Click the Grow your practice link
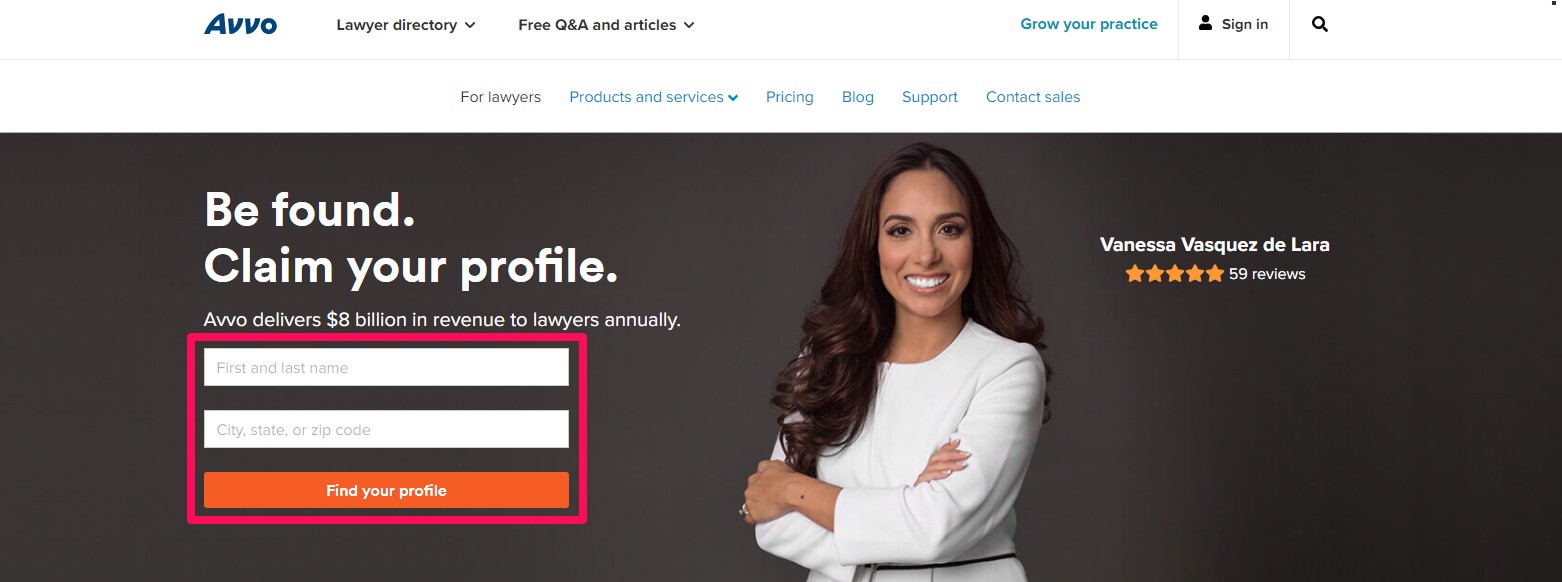This screenshot has width=1562, height=582. pyautogui.click(x=1089, y=24)
